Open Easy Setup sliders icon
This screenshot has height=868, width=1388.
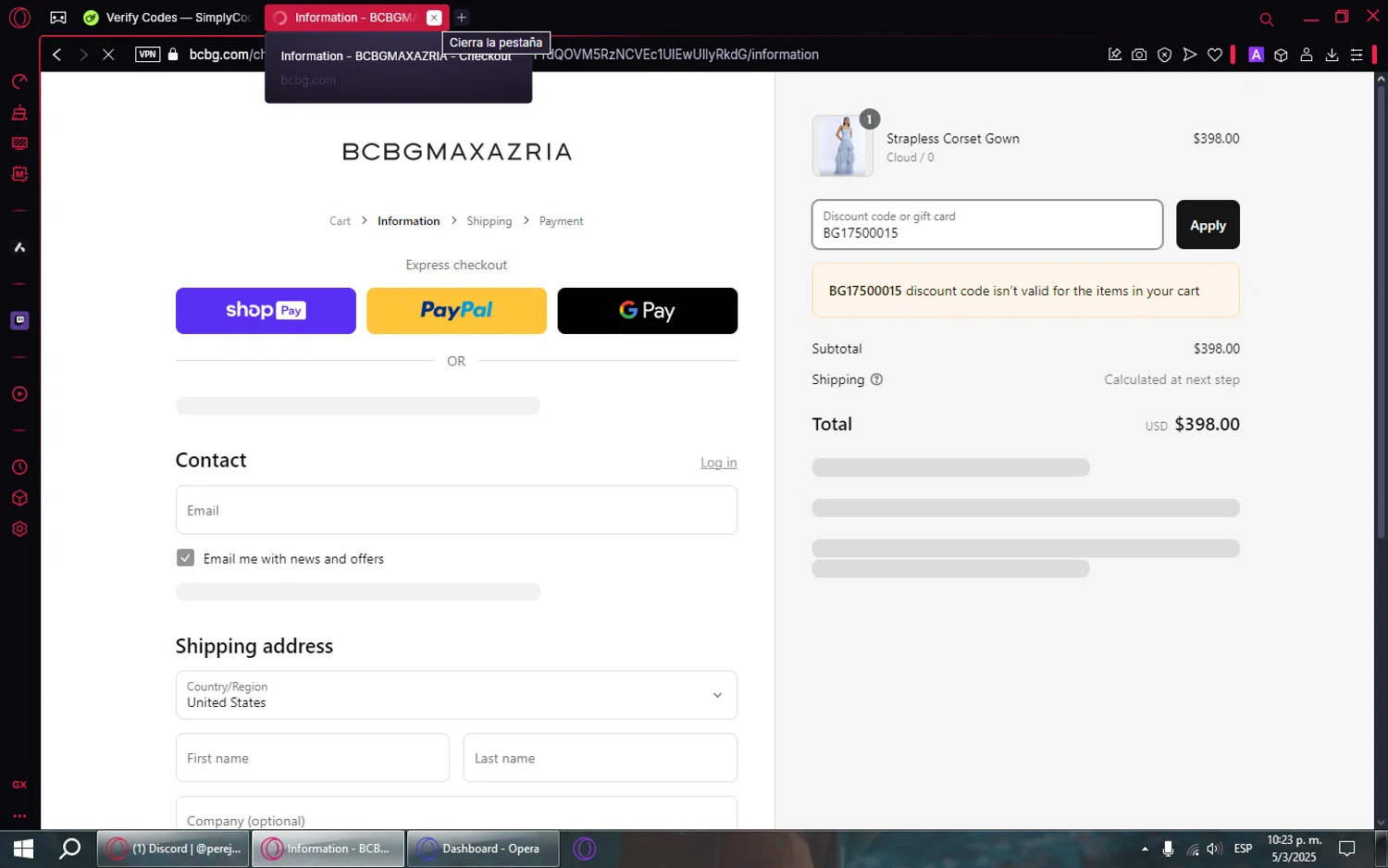1357,55
